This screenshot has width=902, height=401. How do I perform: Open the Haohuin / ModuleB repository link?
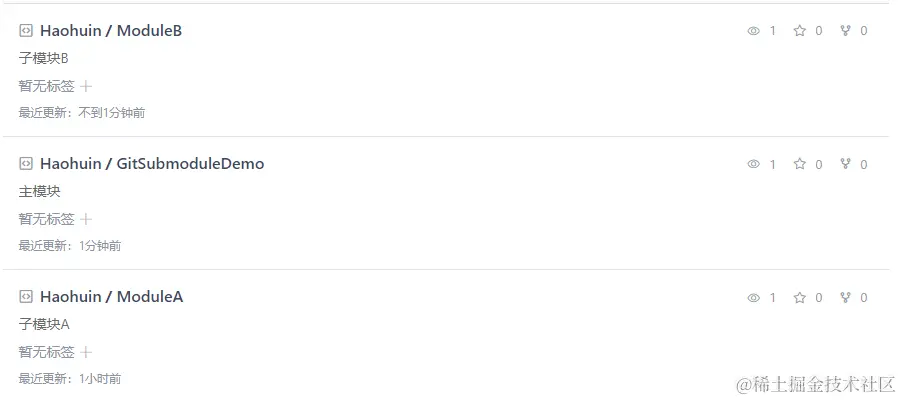point(111,30)
